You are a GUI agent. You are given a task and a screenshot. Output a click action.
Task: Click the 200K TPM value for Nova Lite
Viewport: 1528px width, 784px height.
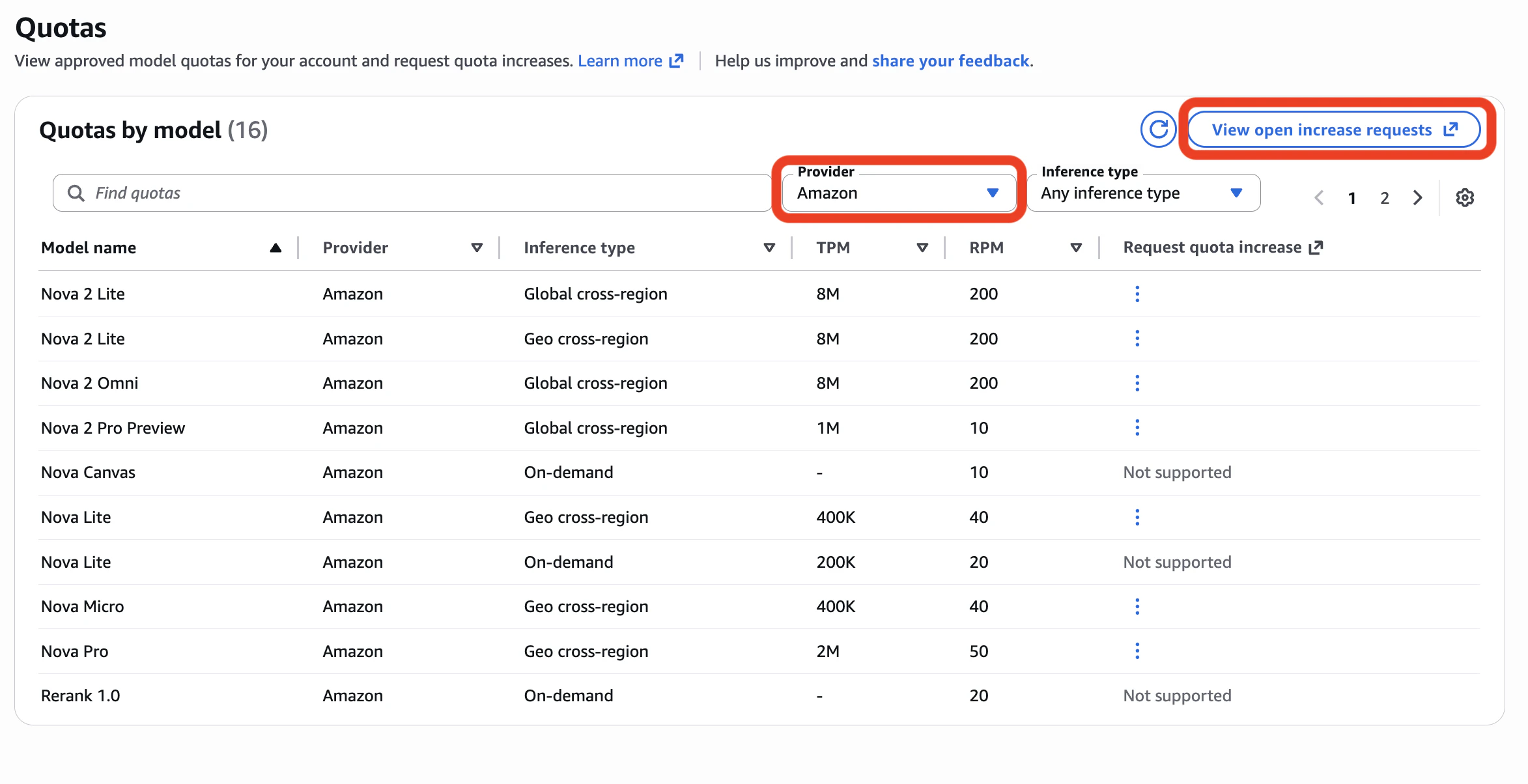pyautogui.click(x=836, y=562)
